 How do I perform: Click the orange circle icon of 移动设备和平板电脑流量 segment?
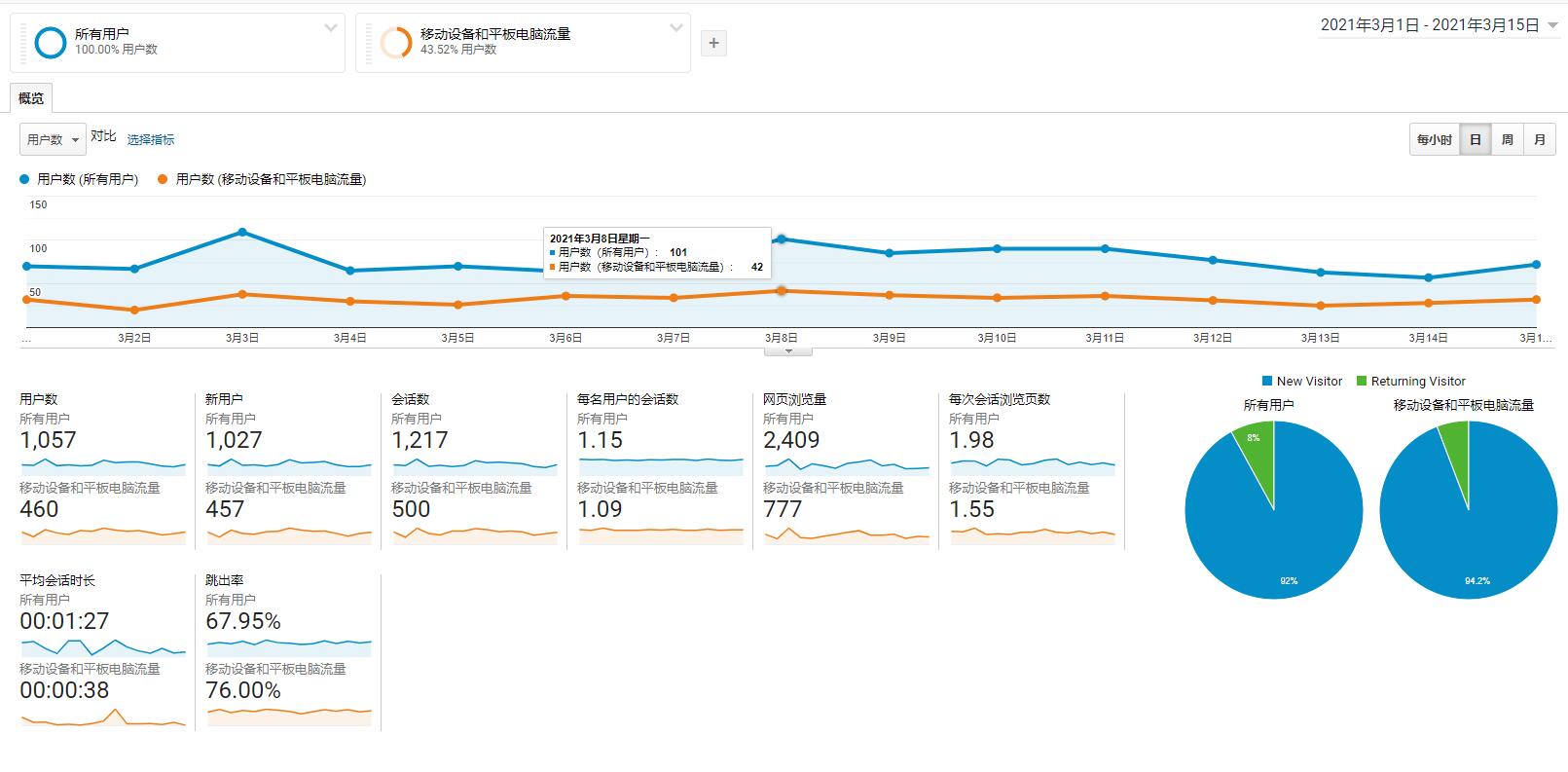tap(396, 42)
